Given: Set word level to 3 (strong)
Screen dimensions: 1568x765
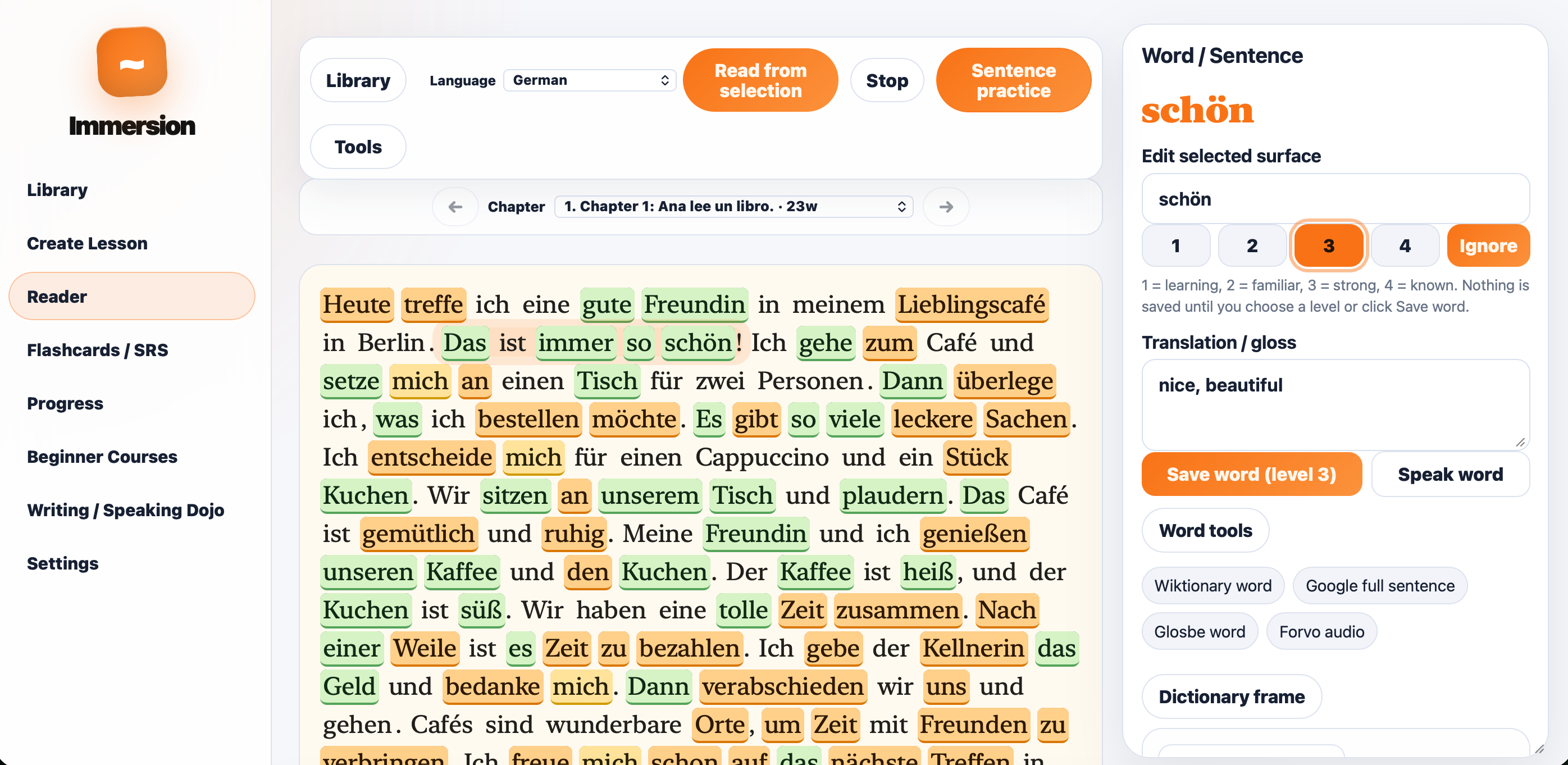Looking at the screenshot, I should [1328, 246].
